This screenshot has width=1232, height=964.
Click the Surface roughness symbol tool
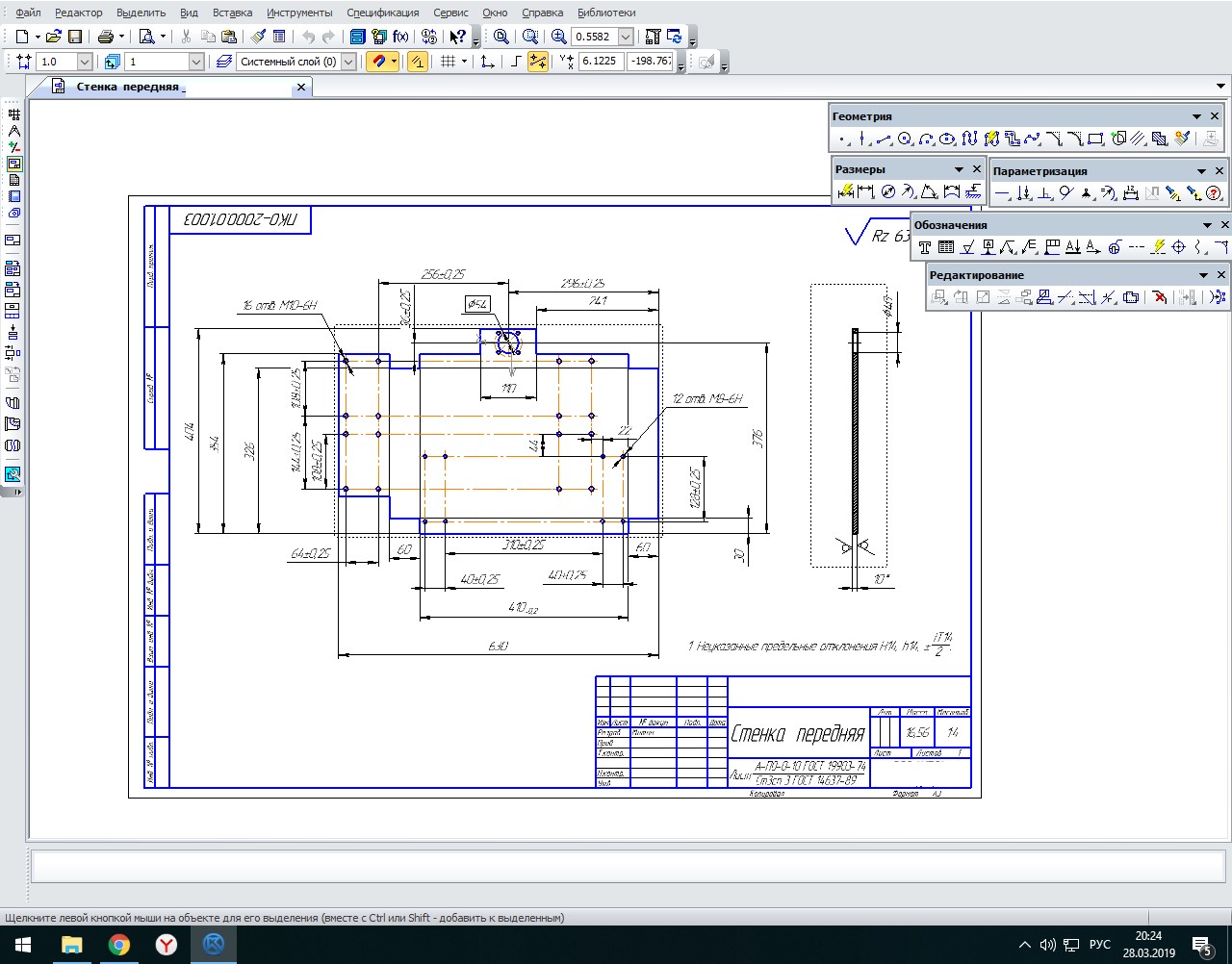click(968, 247)
